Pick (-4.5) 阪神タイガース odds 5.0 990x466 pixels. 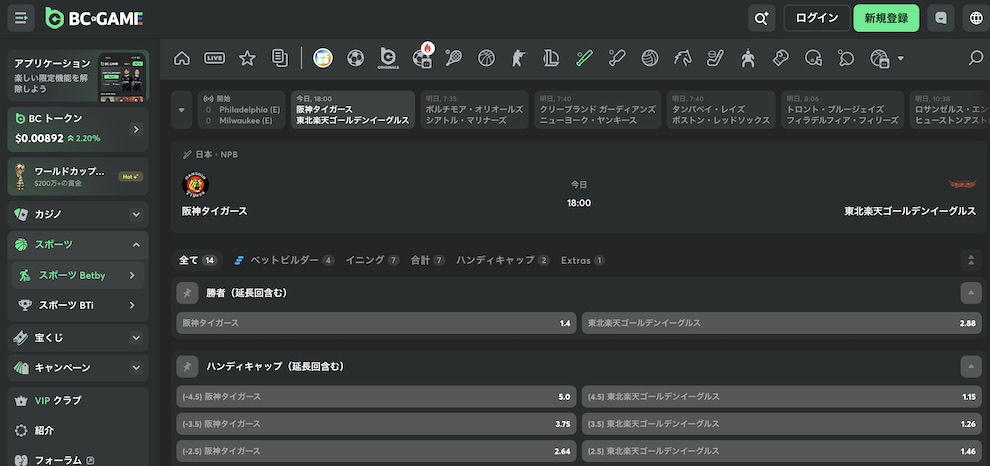pos(376,397)
